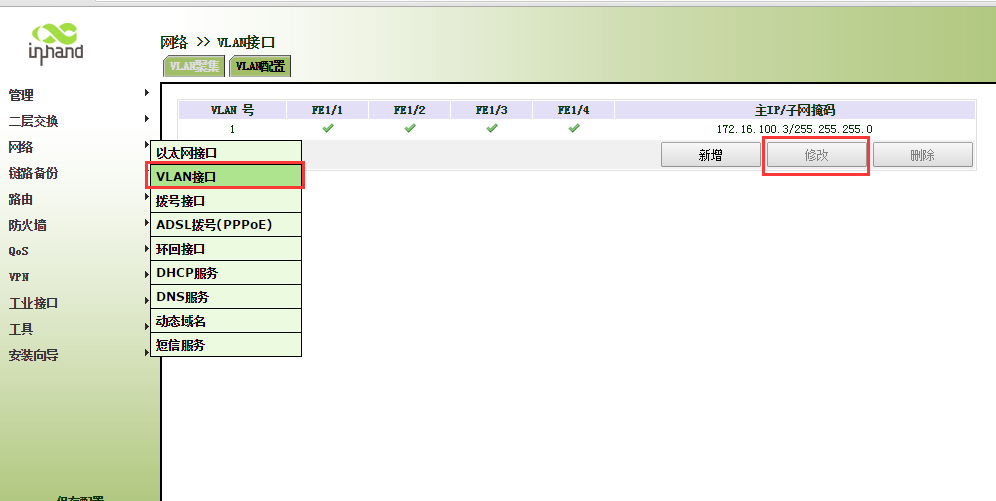Image resolution: width=996 pixels, height=501 pixels.
Task: Open the 防火墙 sidebar menu
Action: click(28, 225)
